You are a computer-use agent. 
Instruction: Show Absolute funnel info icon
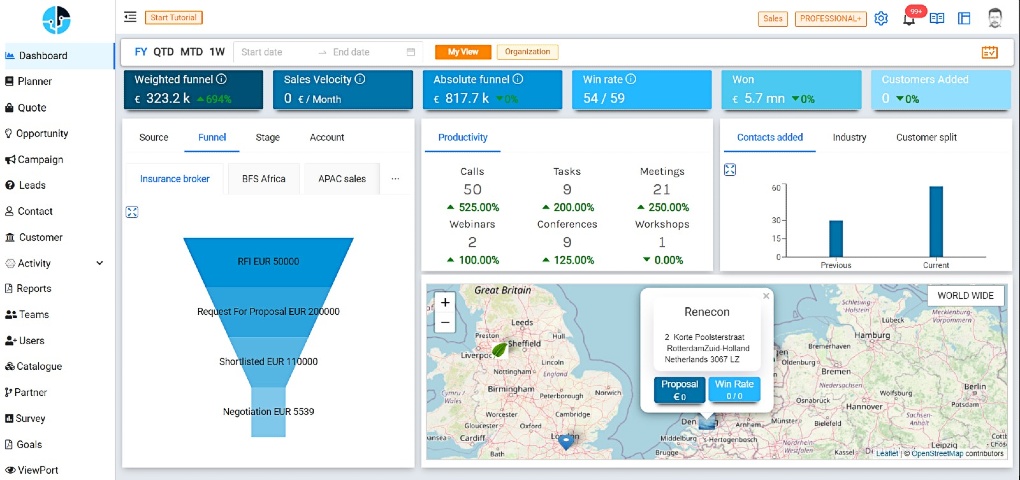coord(518,79)
